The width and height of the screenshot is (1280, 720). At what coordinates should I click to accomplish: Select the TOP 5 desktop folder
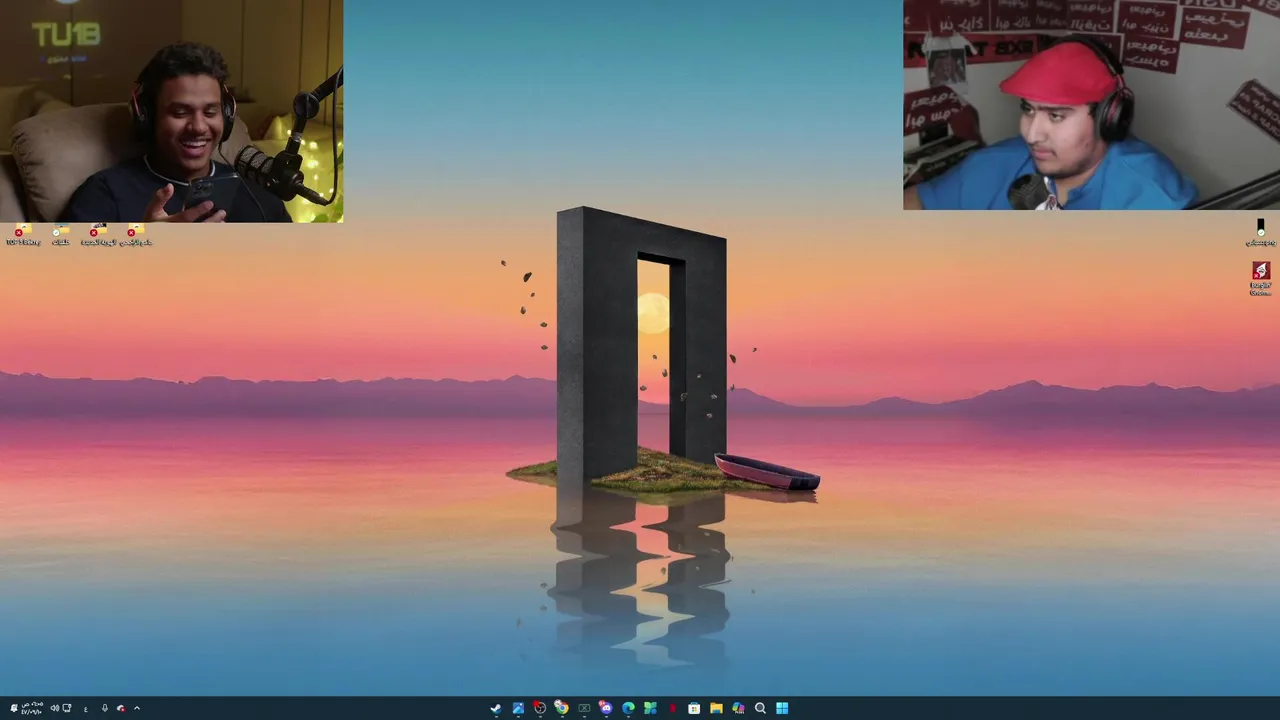[23, 235]
